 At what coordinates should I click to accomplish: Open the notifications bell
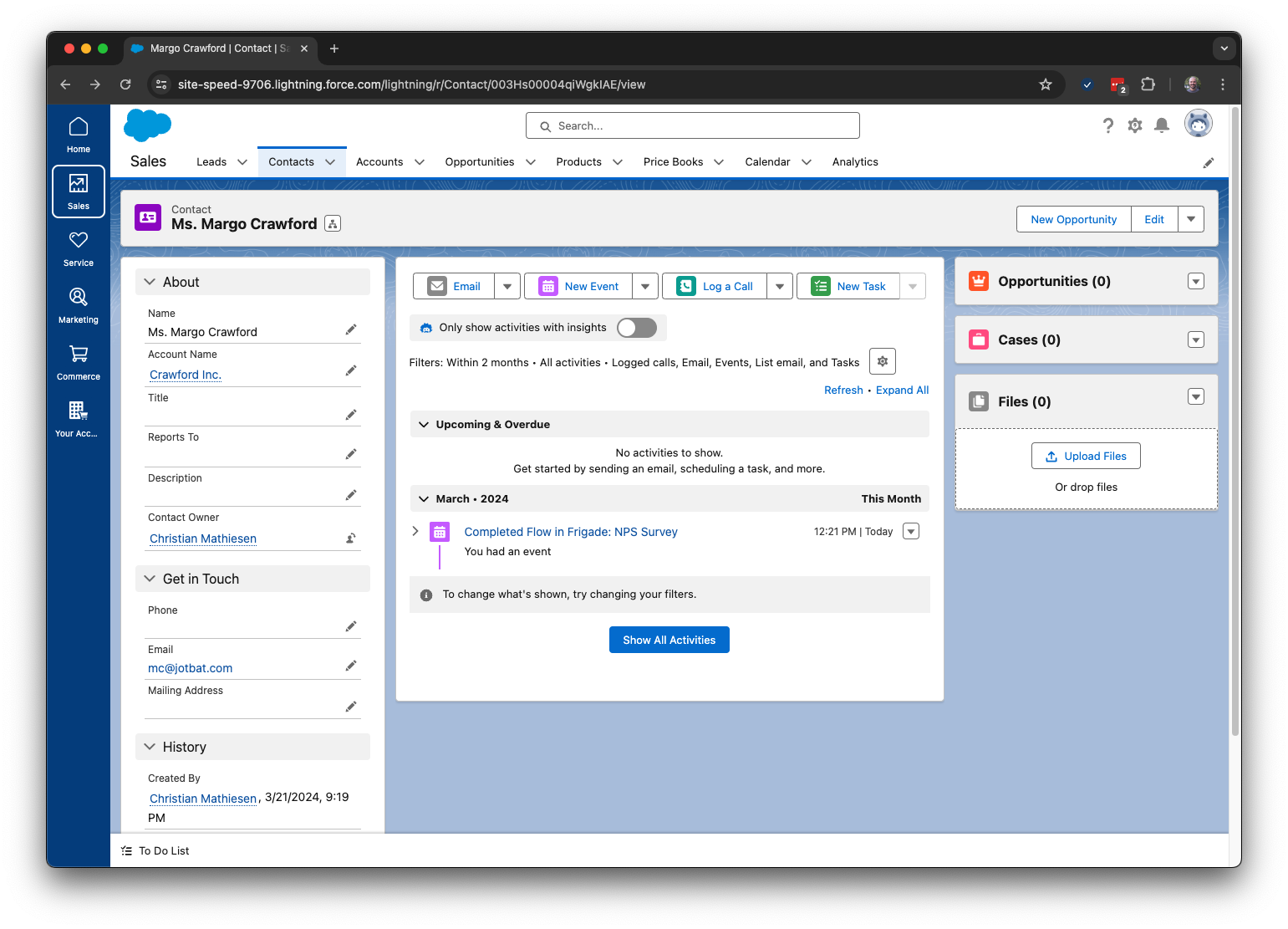pyautogui.click(x=1161, y=125)
